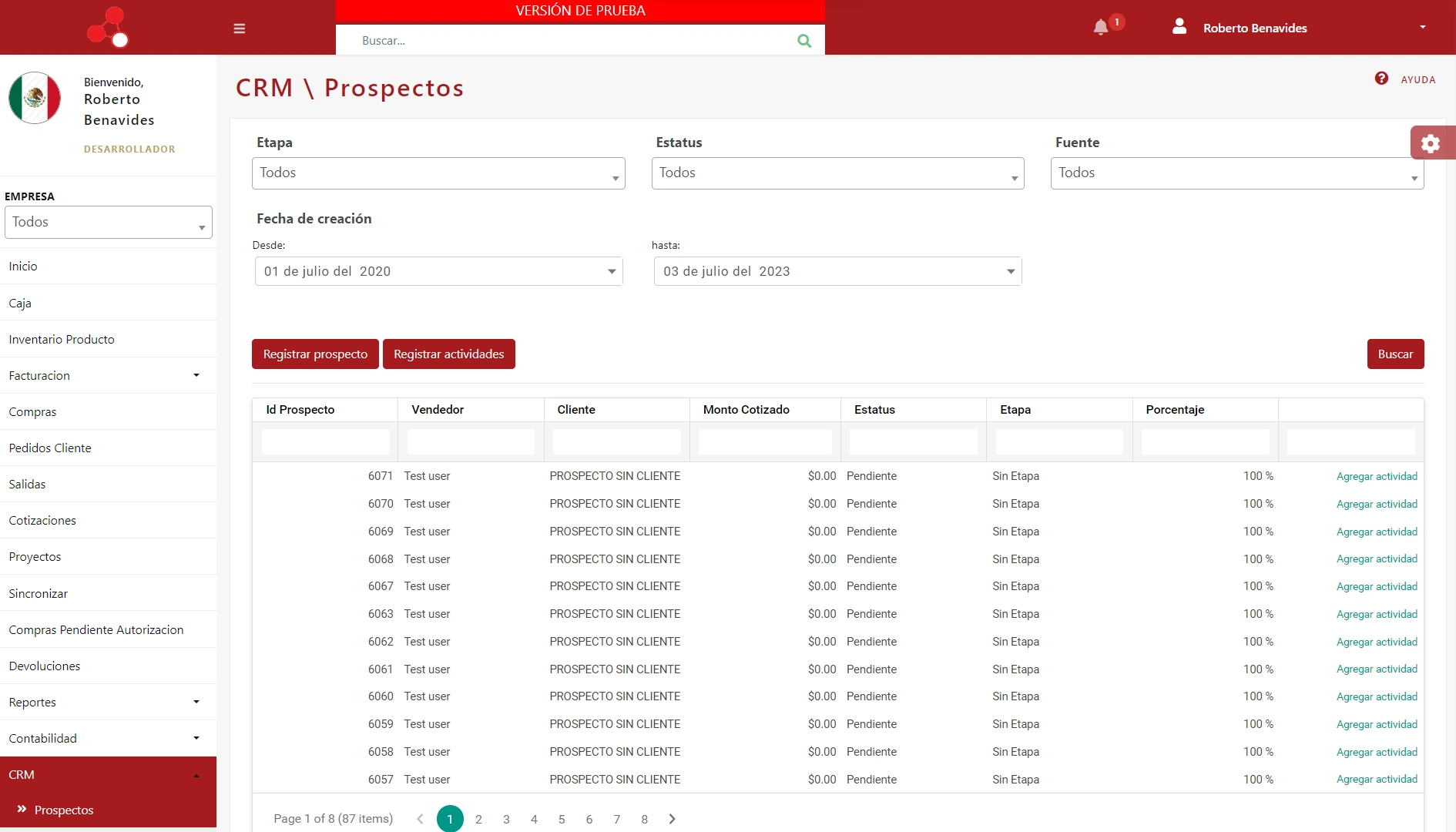Viewport: 1456px width, 832px height.
Task: Open Devoluciones in the sidebar
Action: point(108,666)
